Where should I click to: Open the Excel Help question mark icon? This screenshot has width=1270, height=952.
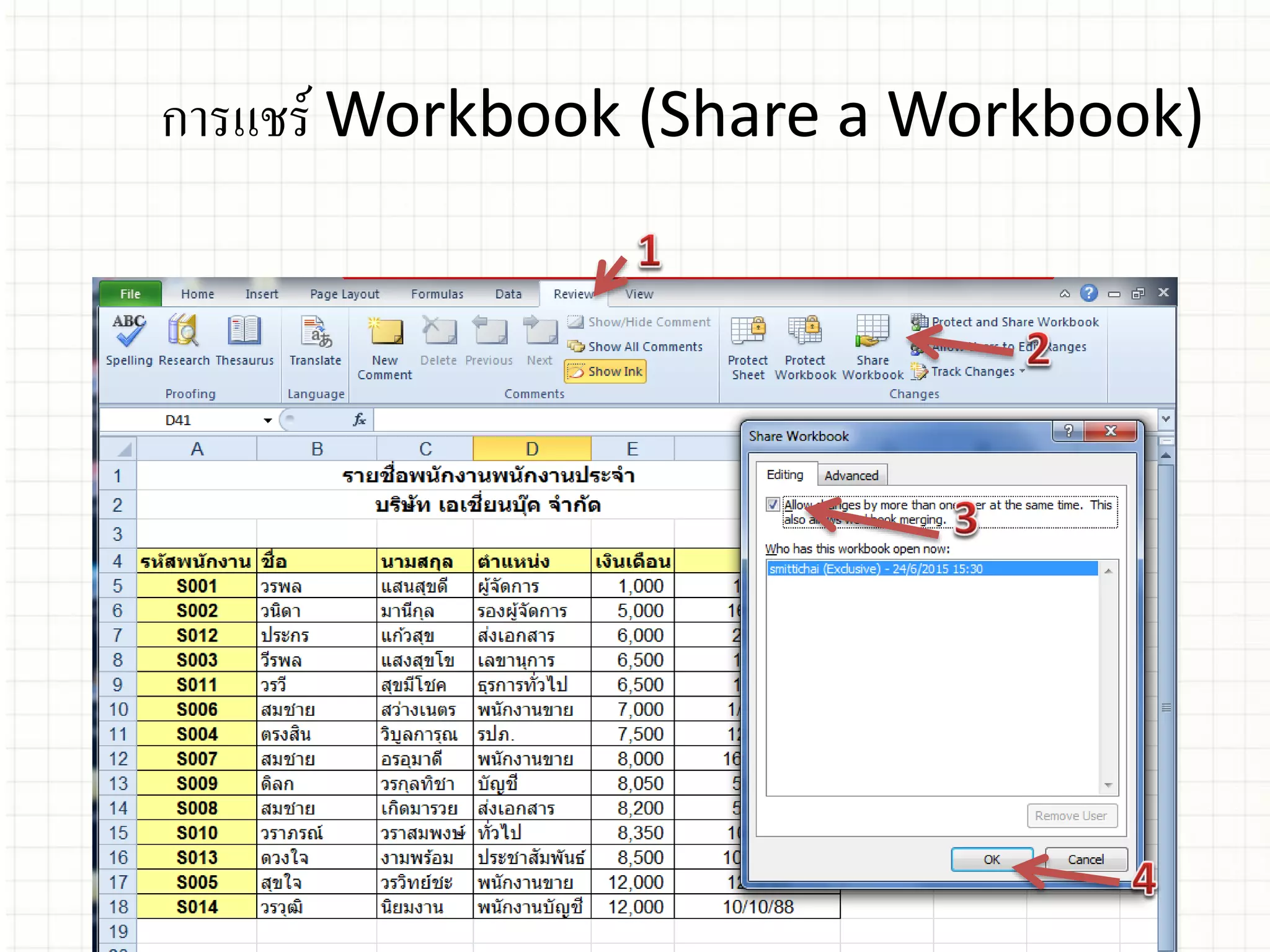click(1089, 293)
